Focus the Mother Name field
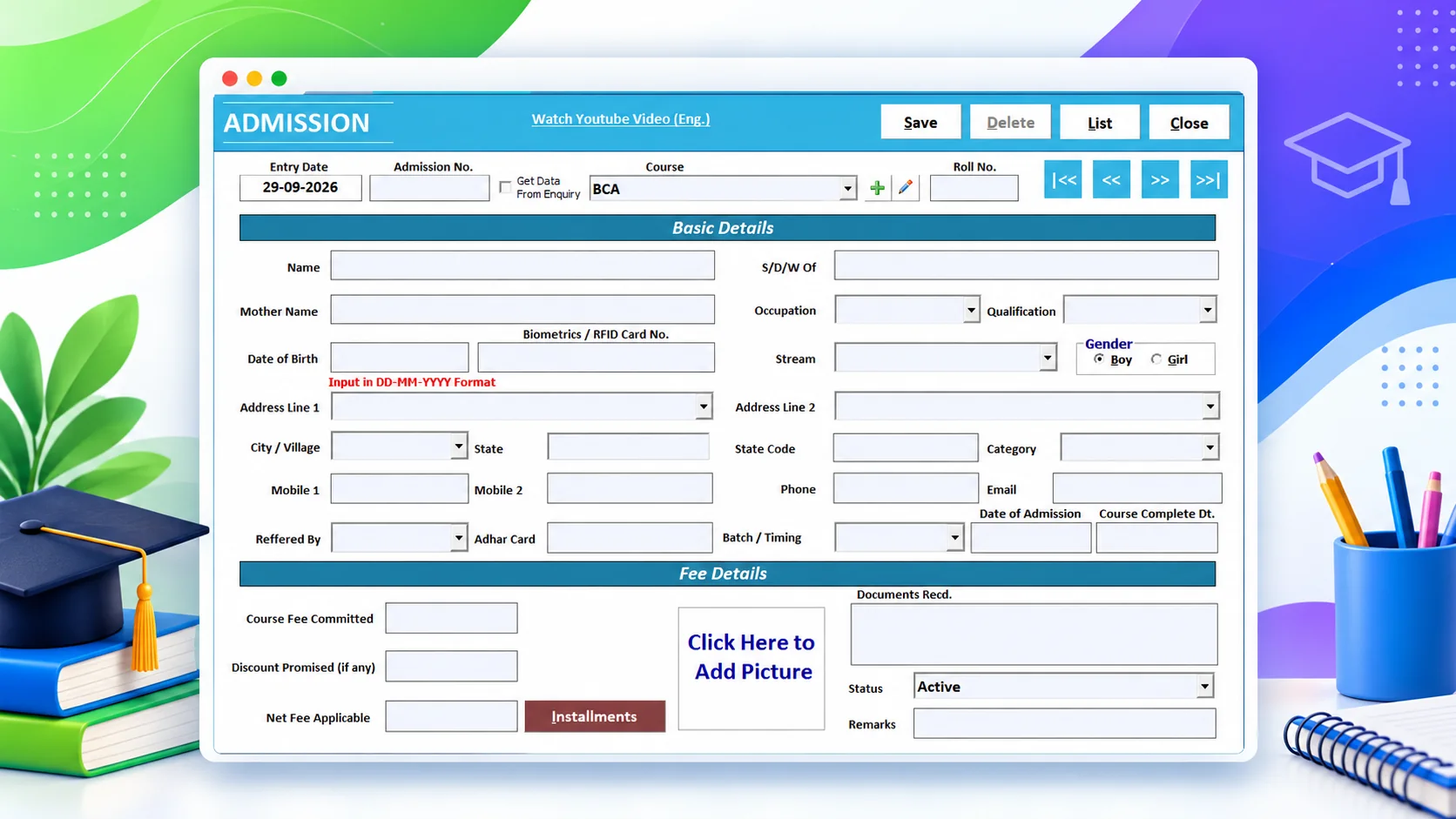1456x819 pixels. coord(522,309)
